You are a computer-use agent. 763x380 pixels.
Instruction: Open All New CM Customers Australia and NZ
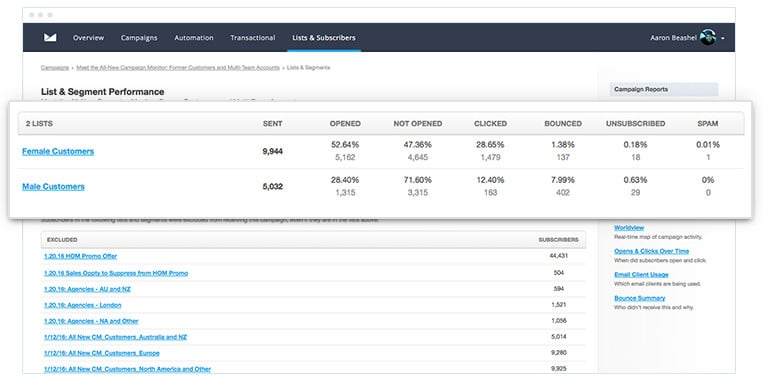115,337
